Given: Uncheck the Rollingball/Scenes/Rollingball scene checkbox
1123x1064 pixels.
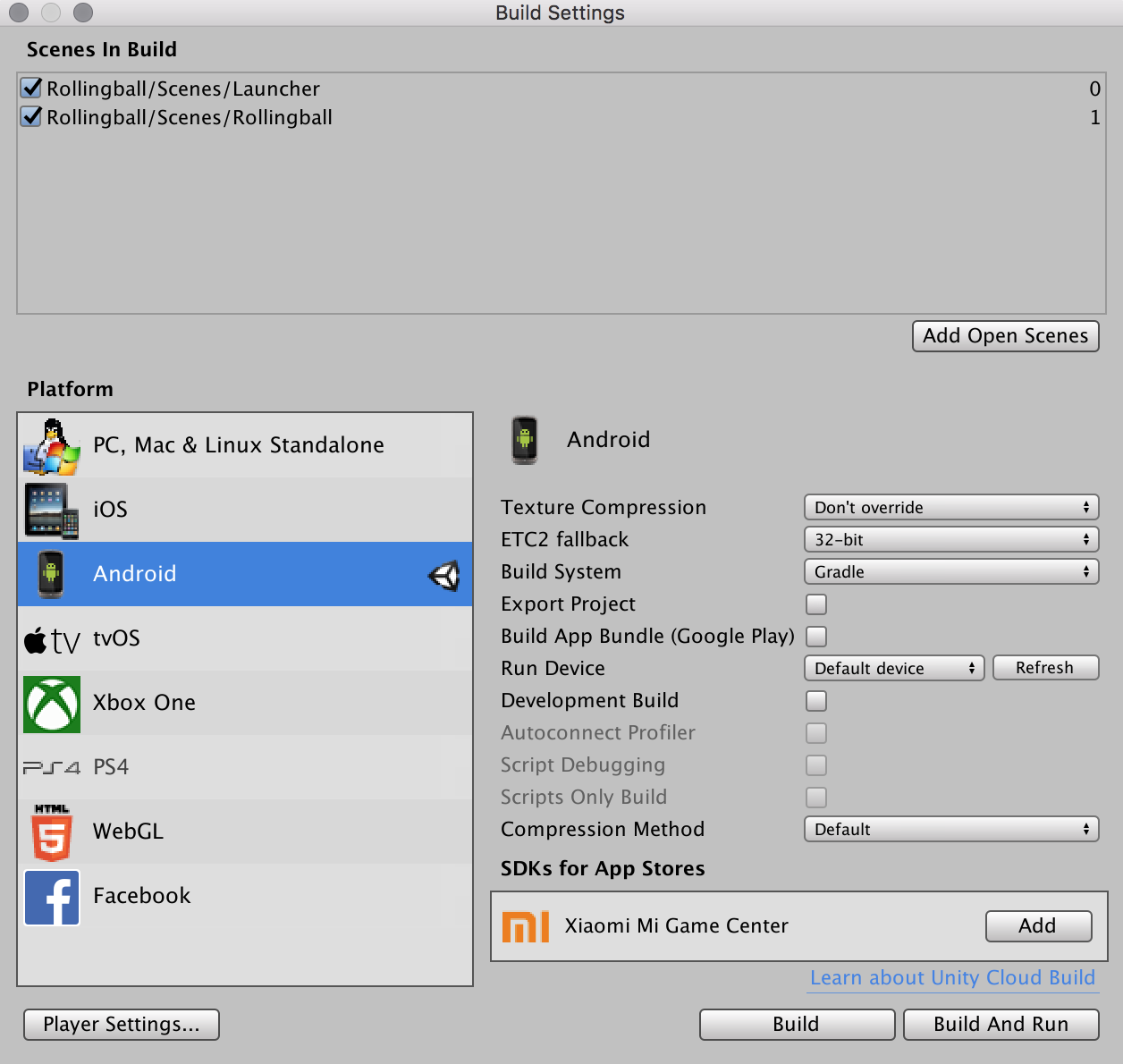Looking at the screenshot, I should pyautogui.click(x=31, y=116).
